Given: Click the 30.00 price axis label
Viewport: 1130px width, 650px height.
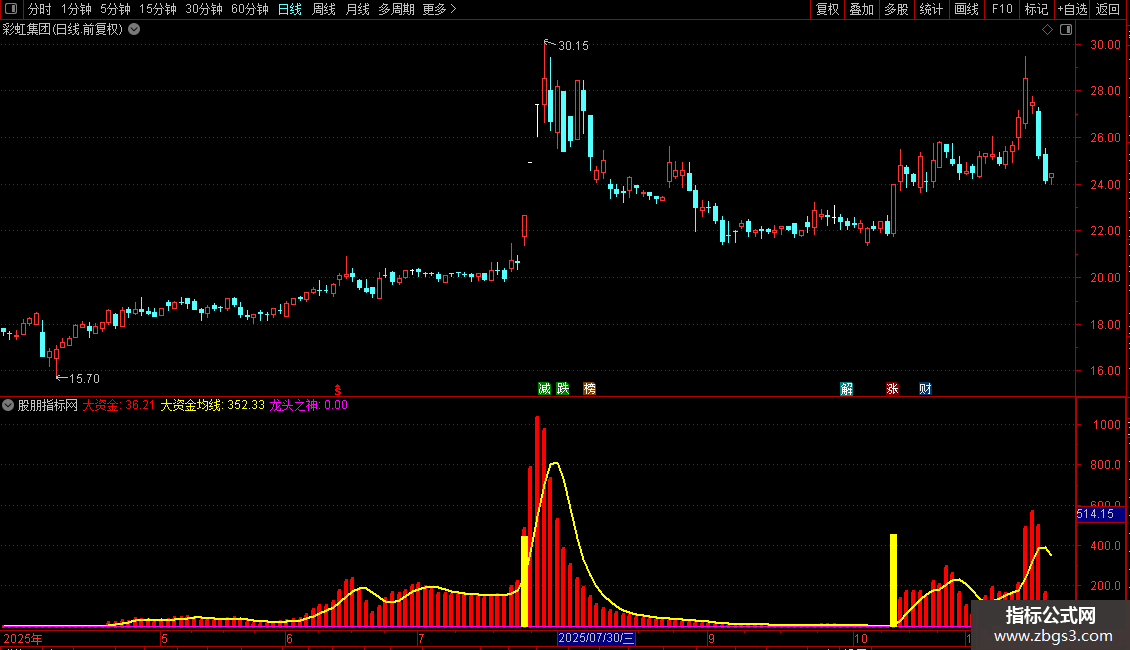Looking at the screenshot, I should (1105, 45).
